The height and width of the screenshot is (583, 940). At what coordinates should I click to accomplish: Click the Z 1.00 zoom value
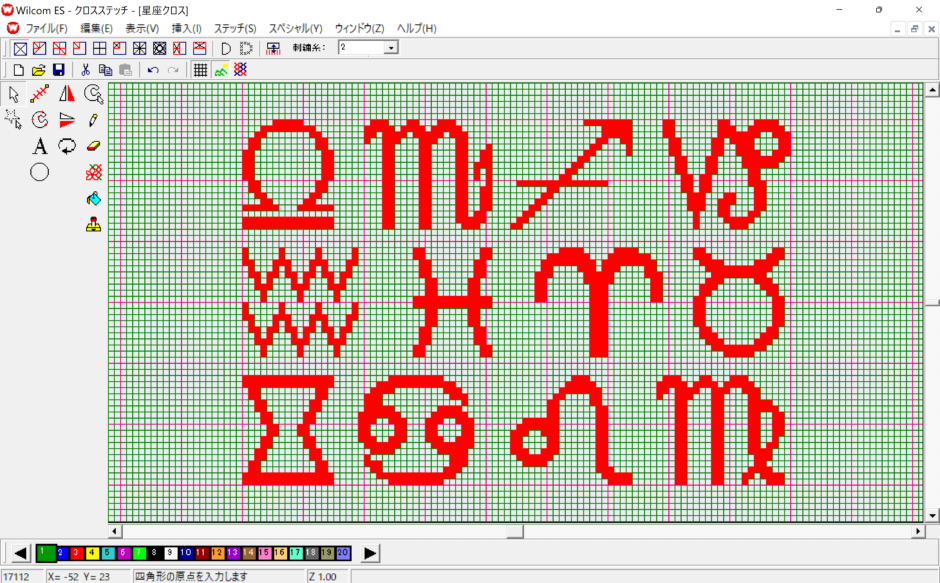click(323, 576)
